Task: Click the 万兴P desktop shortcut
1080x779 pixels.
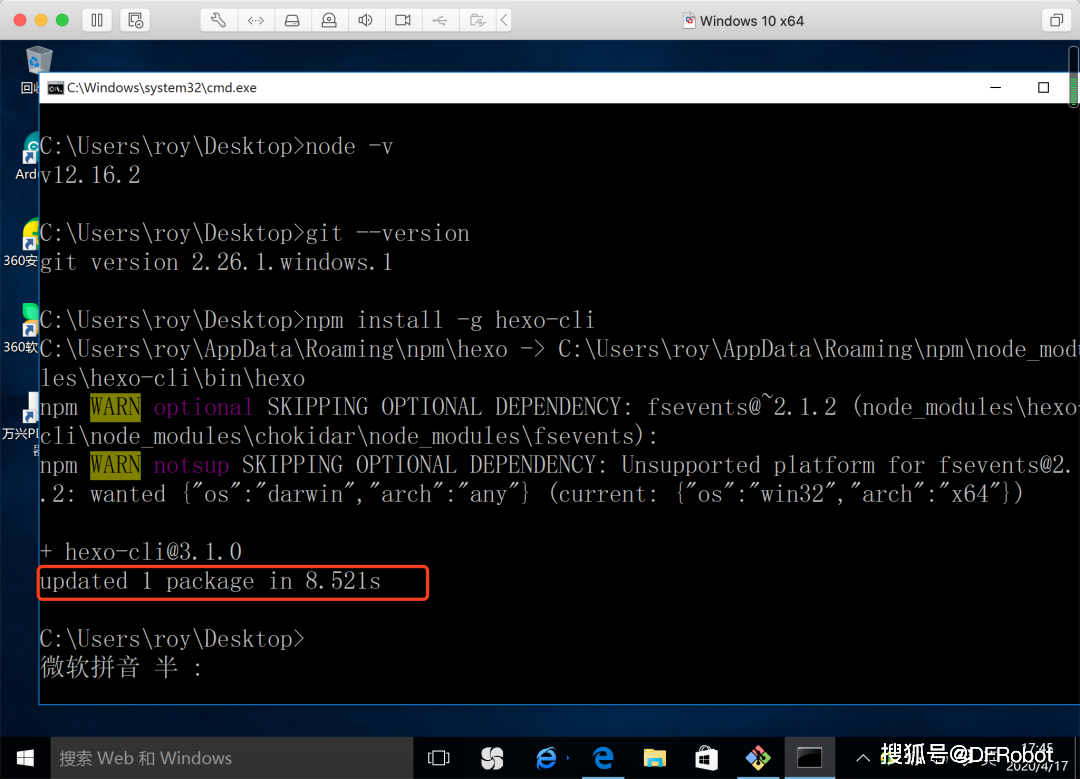Action: pos(21,422)
